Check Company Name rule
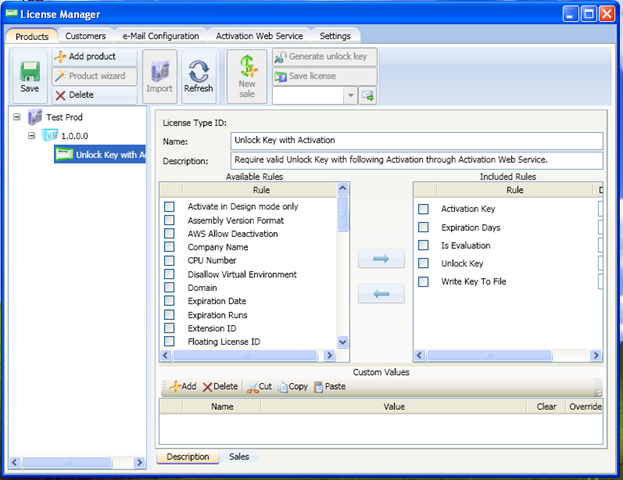Image resolution: width=623 pixels, height=480 pixels. coord(169,247)
